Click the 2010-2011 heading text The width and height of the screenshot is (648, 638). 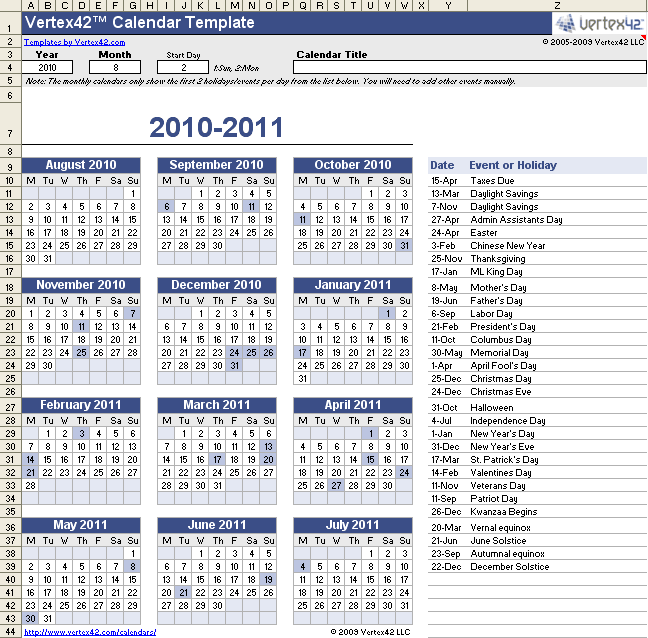click(216, 127)
